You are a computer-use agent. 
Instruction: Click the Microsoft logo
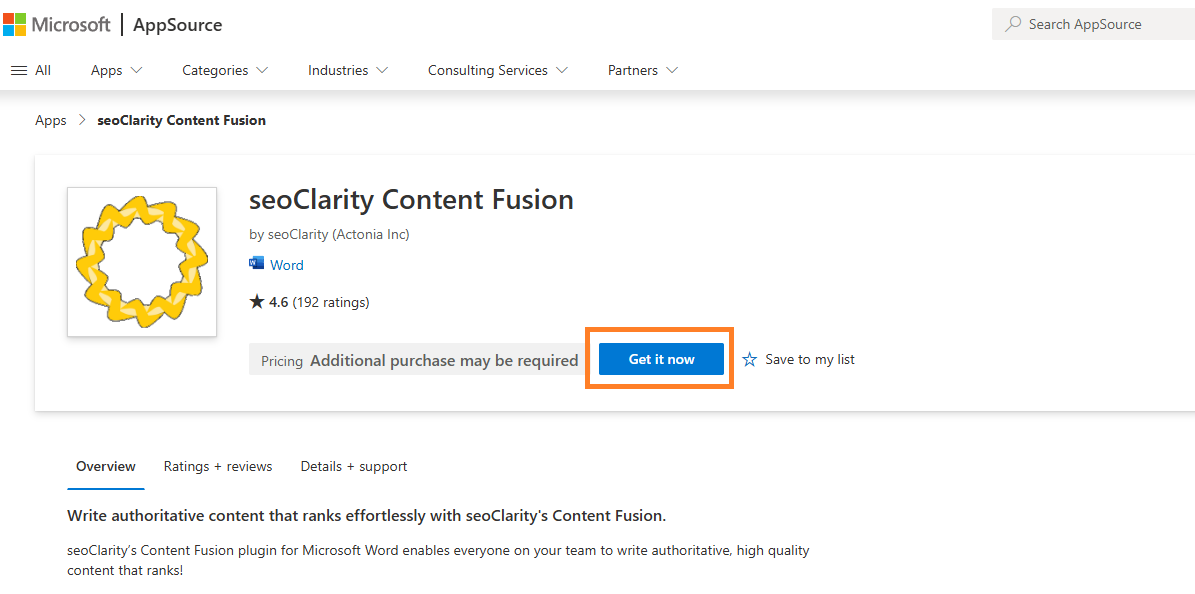tap(57, 25)
